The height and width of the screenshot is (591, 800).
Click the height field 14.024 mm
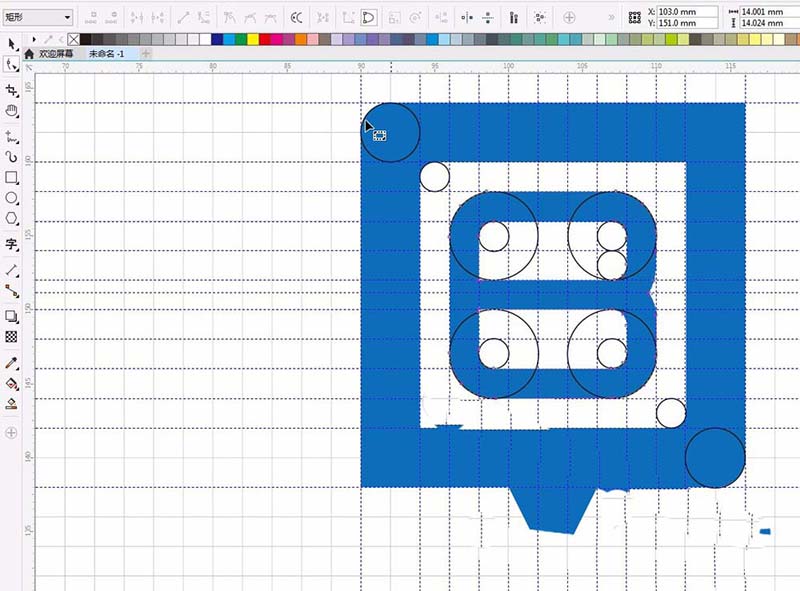tap(769, 23)
